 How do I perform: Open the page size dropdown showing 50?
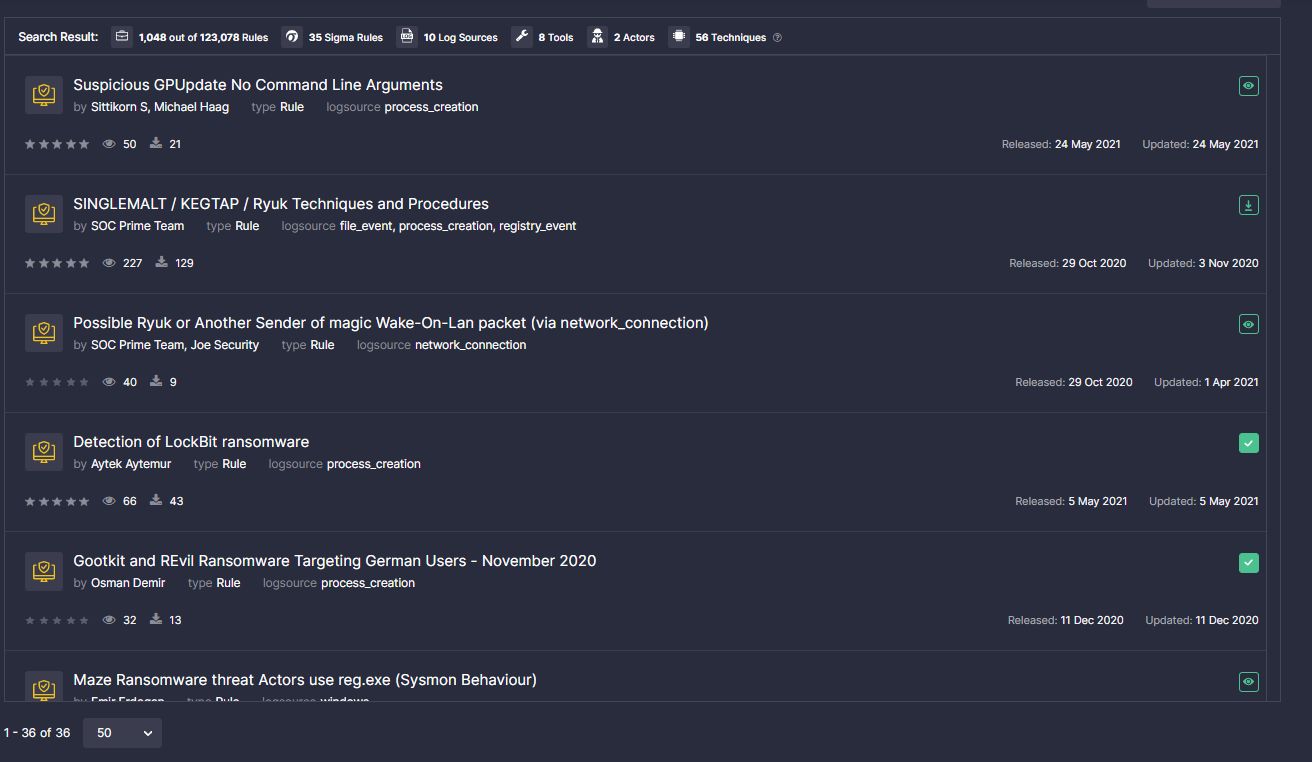coord(122,733)
